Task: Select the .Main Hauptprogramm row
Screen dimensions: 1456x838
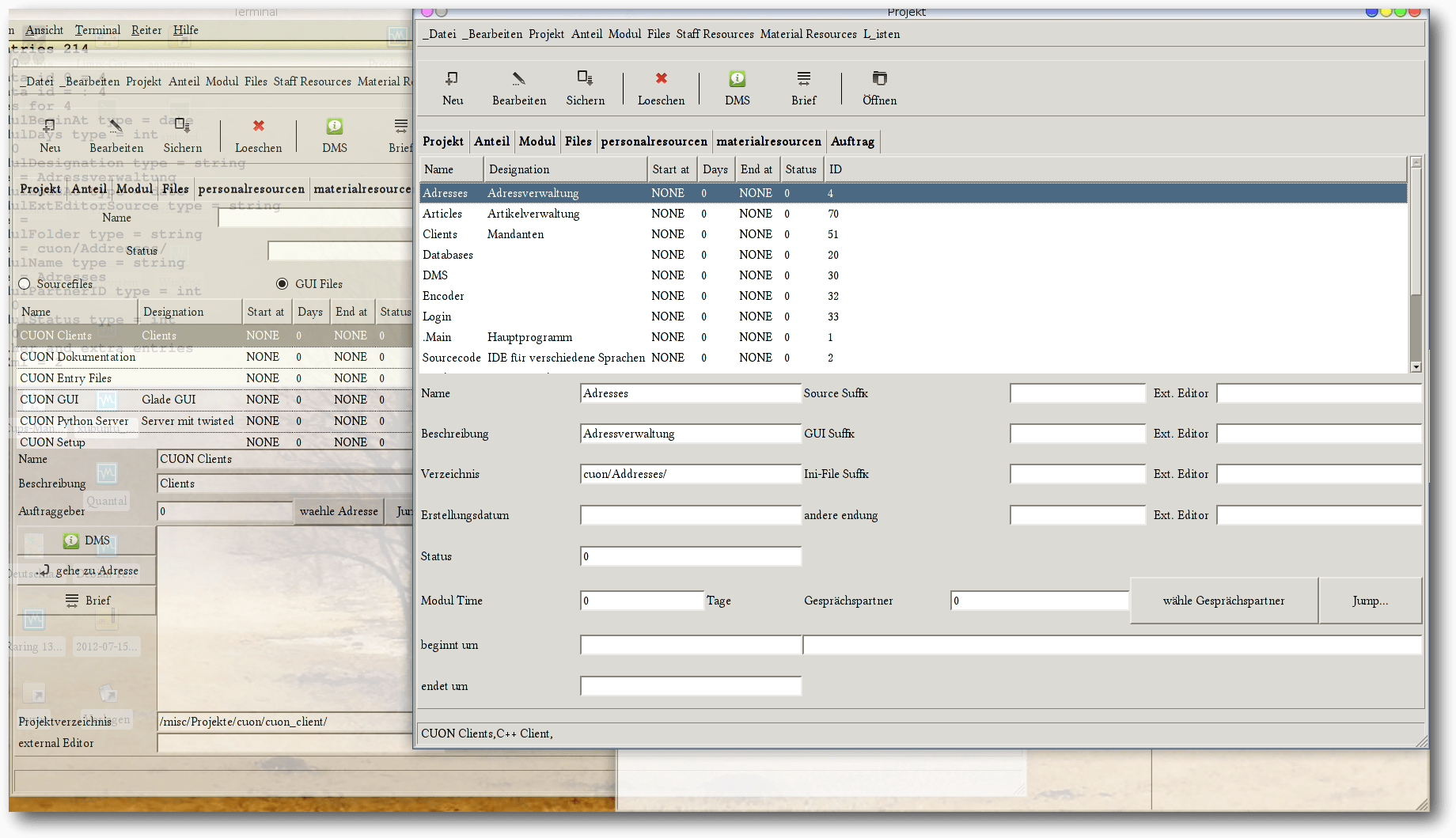Action: pos(913,337)
